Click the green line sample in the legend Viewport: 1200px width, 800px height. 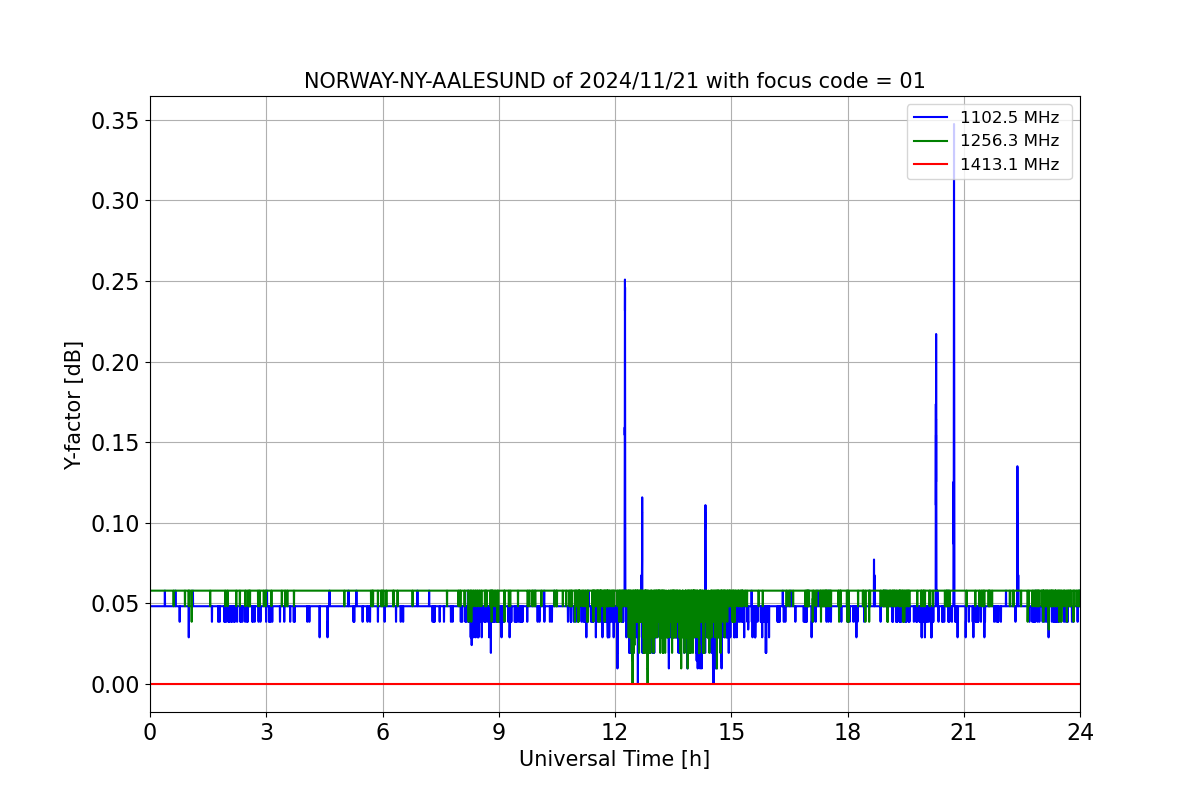pyautogui.click(x=931, y=142)
